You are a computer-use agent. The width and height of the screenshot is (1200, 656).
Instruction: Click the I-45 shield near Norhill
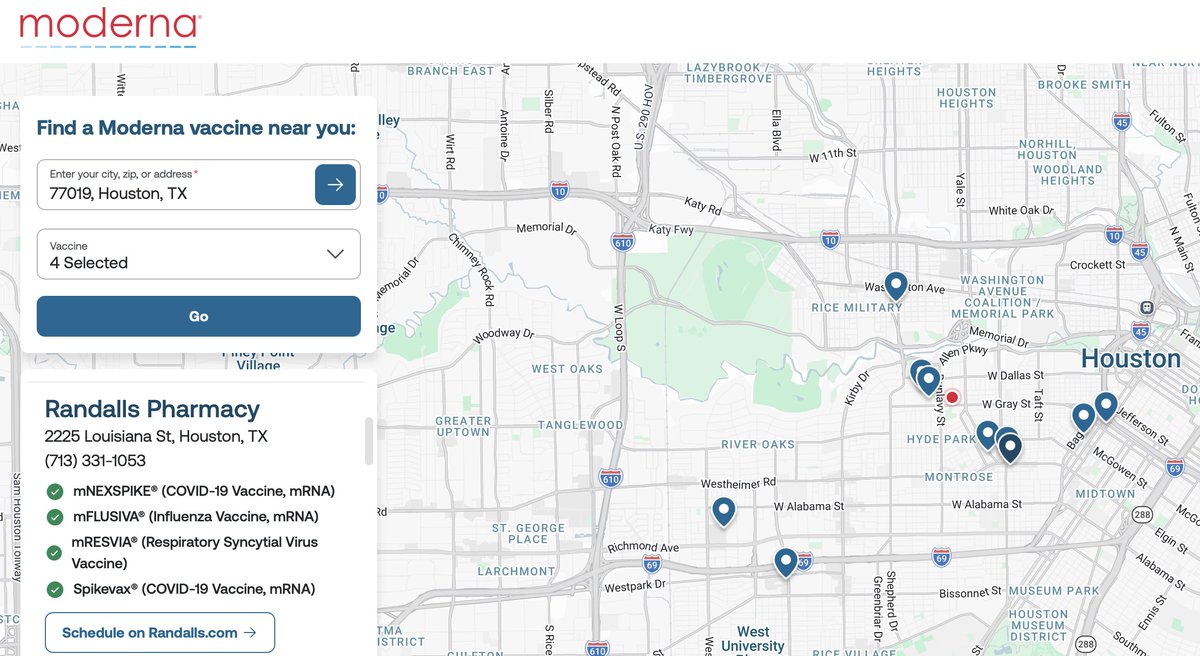pos(1121,122)
